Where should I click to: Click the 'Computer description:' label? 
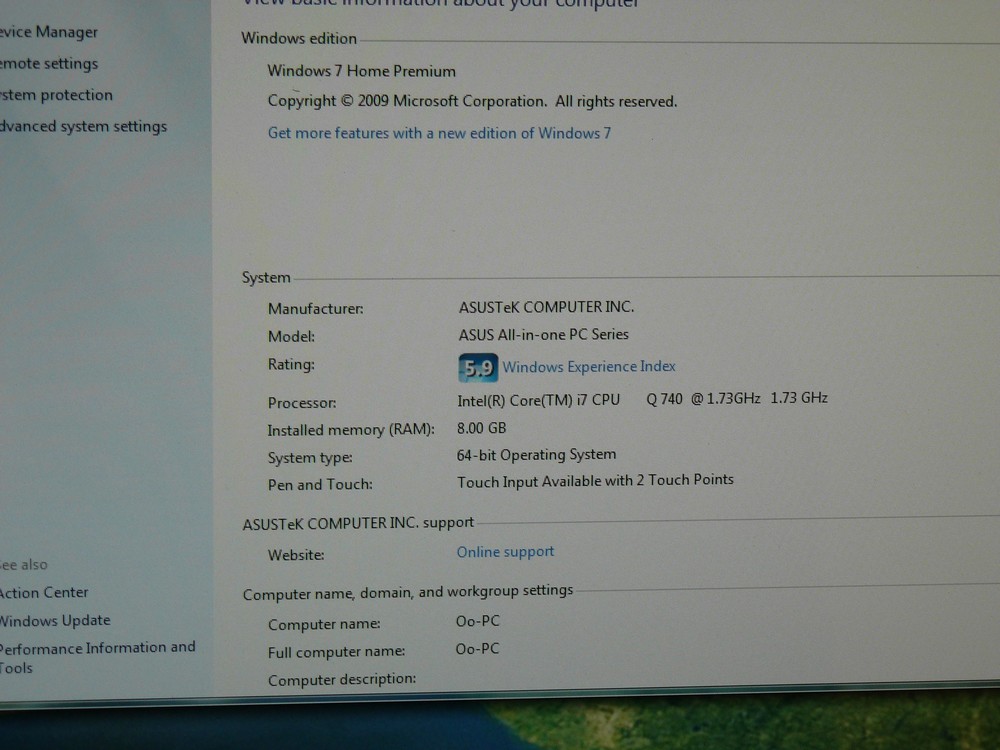click(342, 680)
